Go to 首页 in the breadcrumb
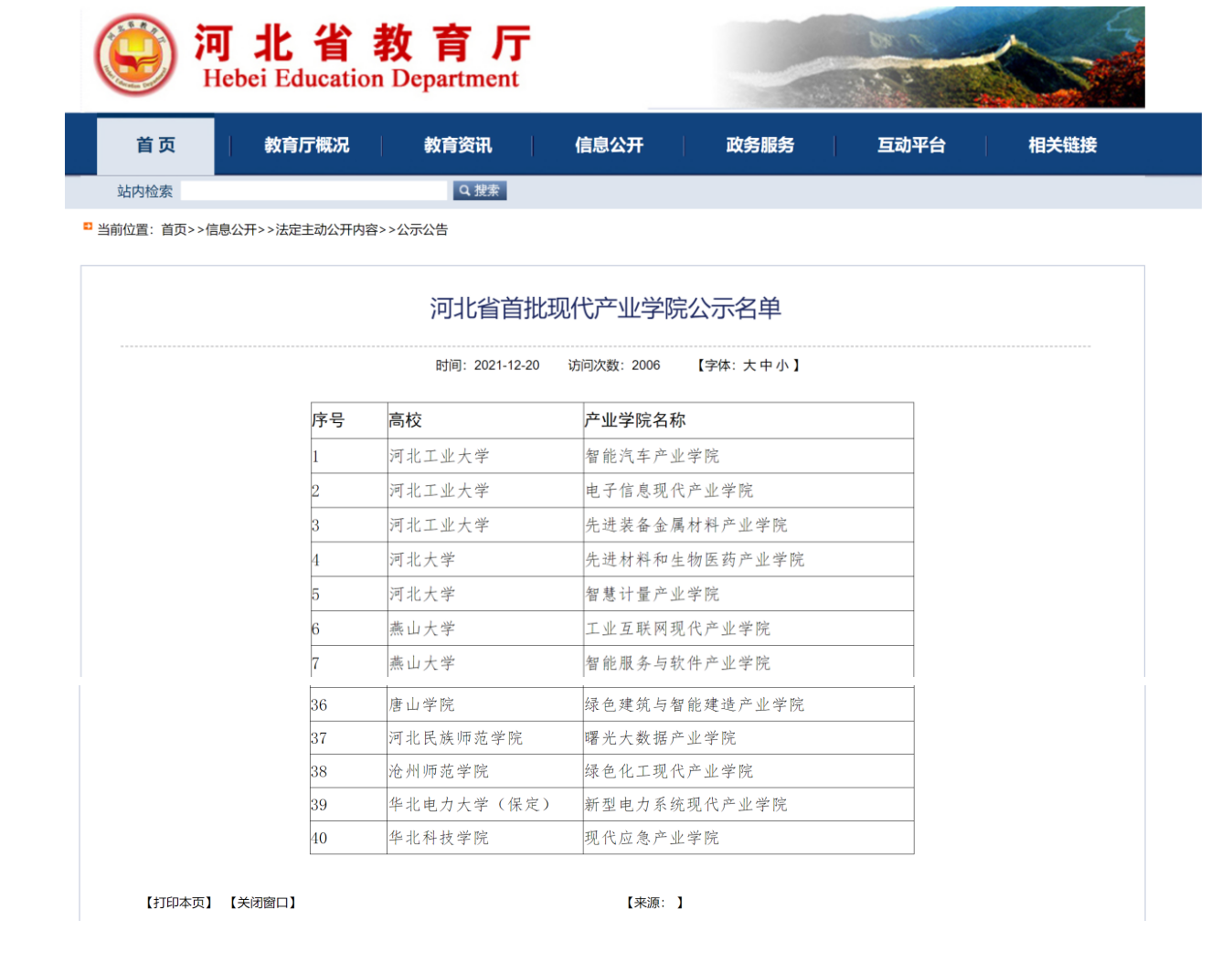This screenshot has height=973, width=1232. point(174,230)
